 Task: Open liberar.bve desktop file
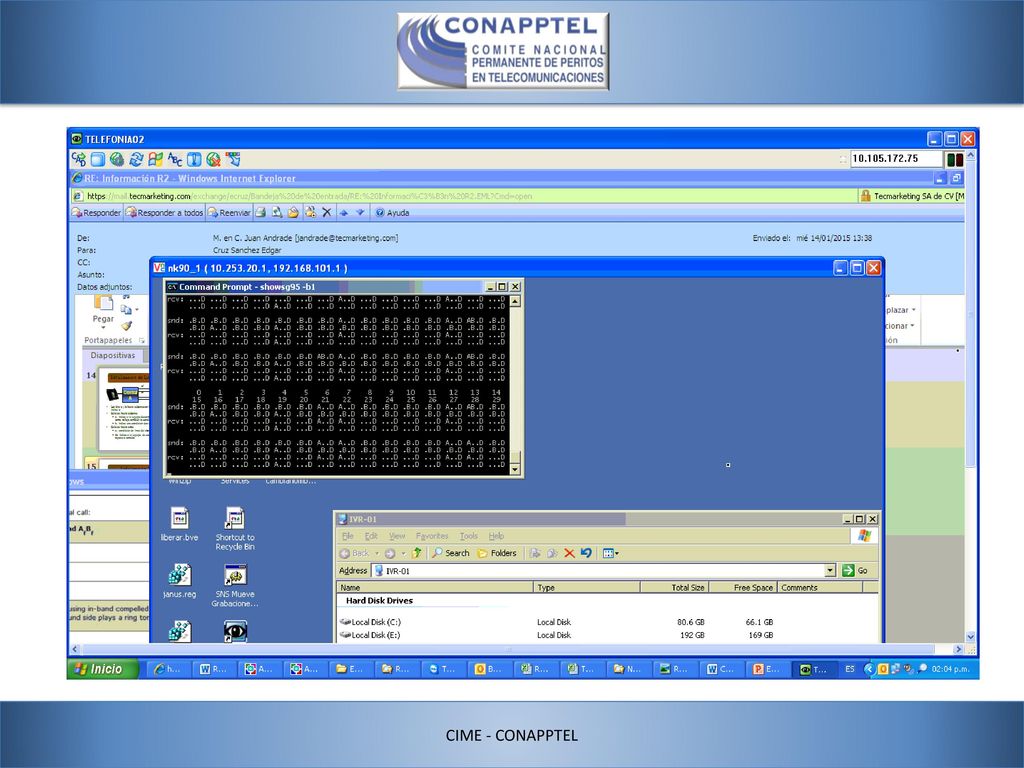pyautogui.click(x=179, y=524)
